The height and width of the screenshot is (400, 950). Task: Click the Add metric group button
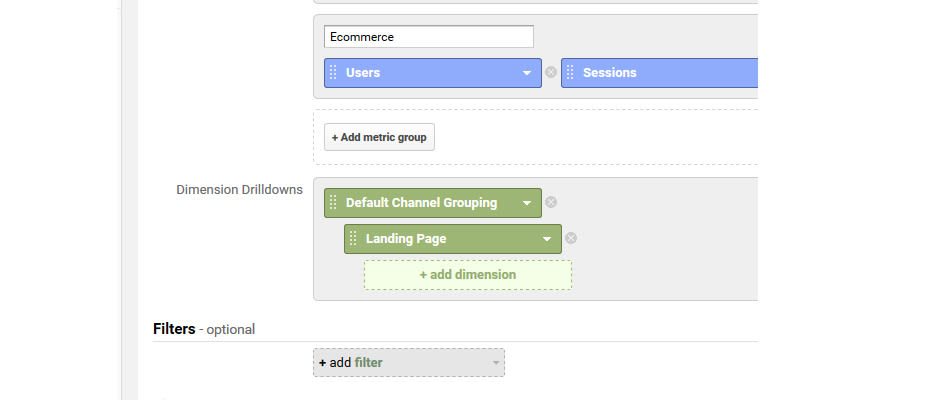(x=379, y=137)
